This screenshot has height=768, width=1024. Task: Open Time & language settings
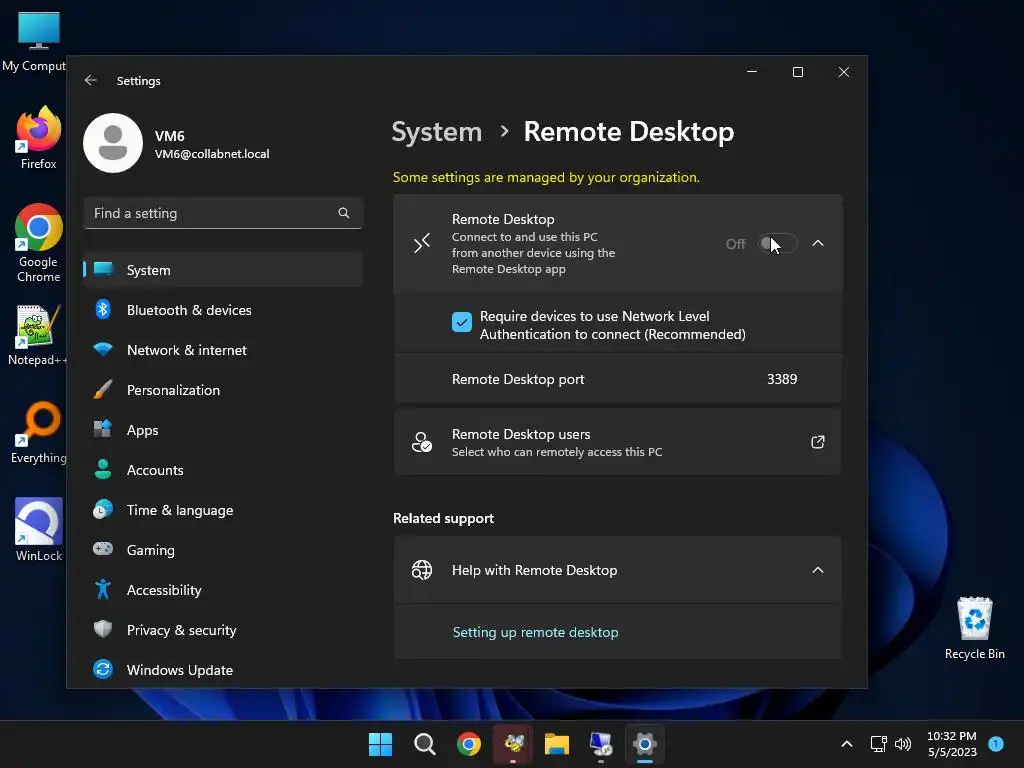pyautogui.click(x=223, y=510)
